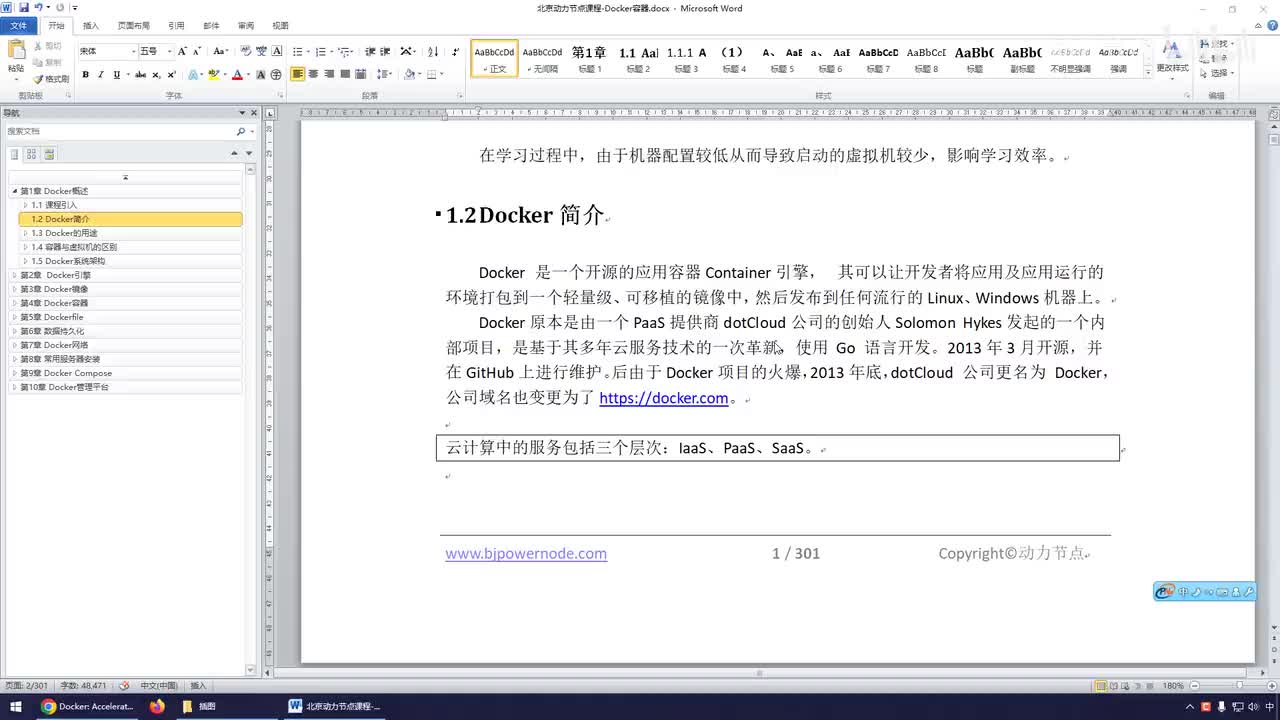1280x720 pixels.
Task: Click the Sort icon in the paragraph group
Action: coord(433,51)
